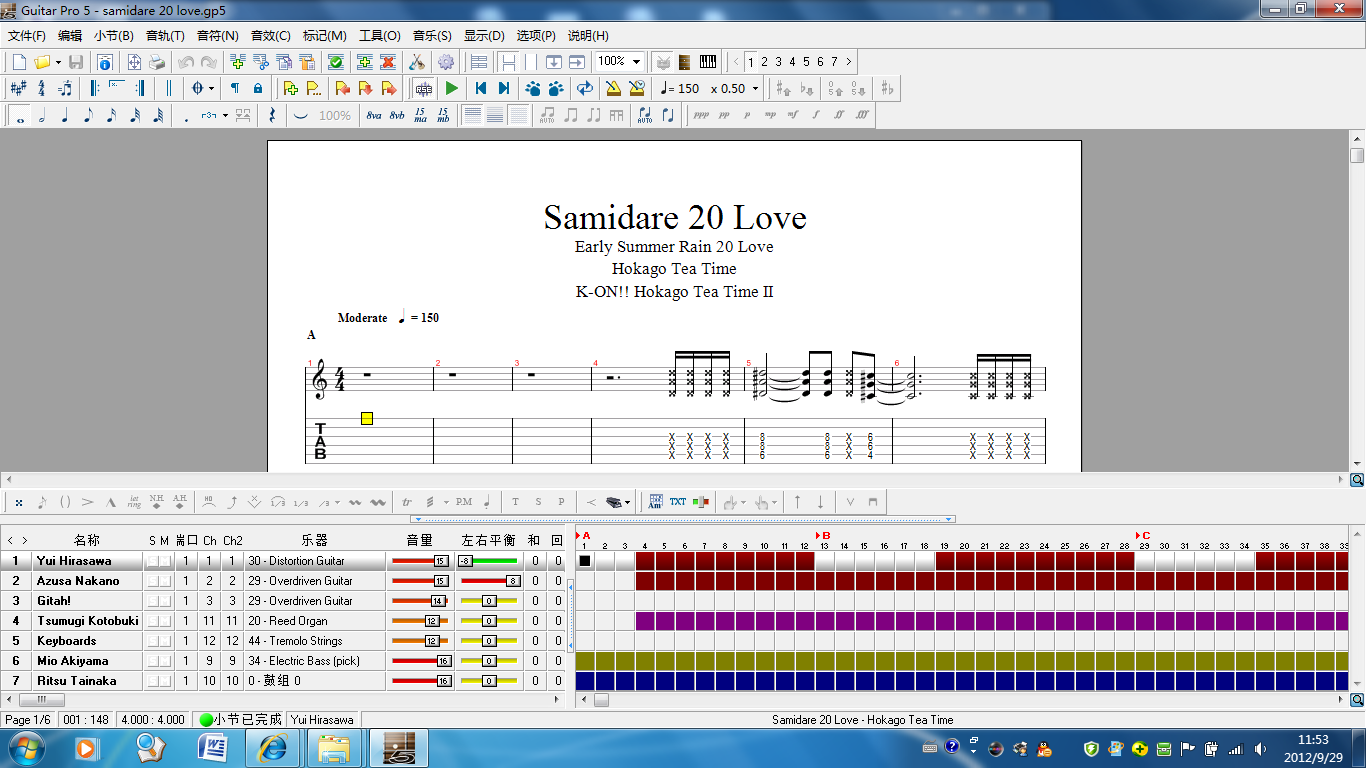The height and width of the screenshot is (768, 1366).
Task: Toggle the lock icon beside paragraph mark
Action: 258,88
